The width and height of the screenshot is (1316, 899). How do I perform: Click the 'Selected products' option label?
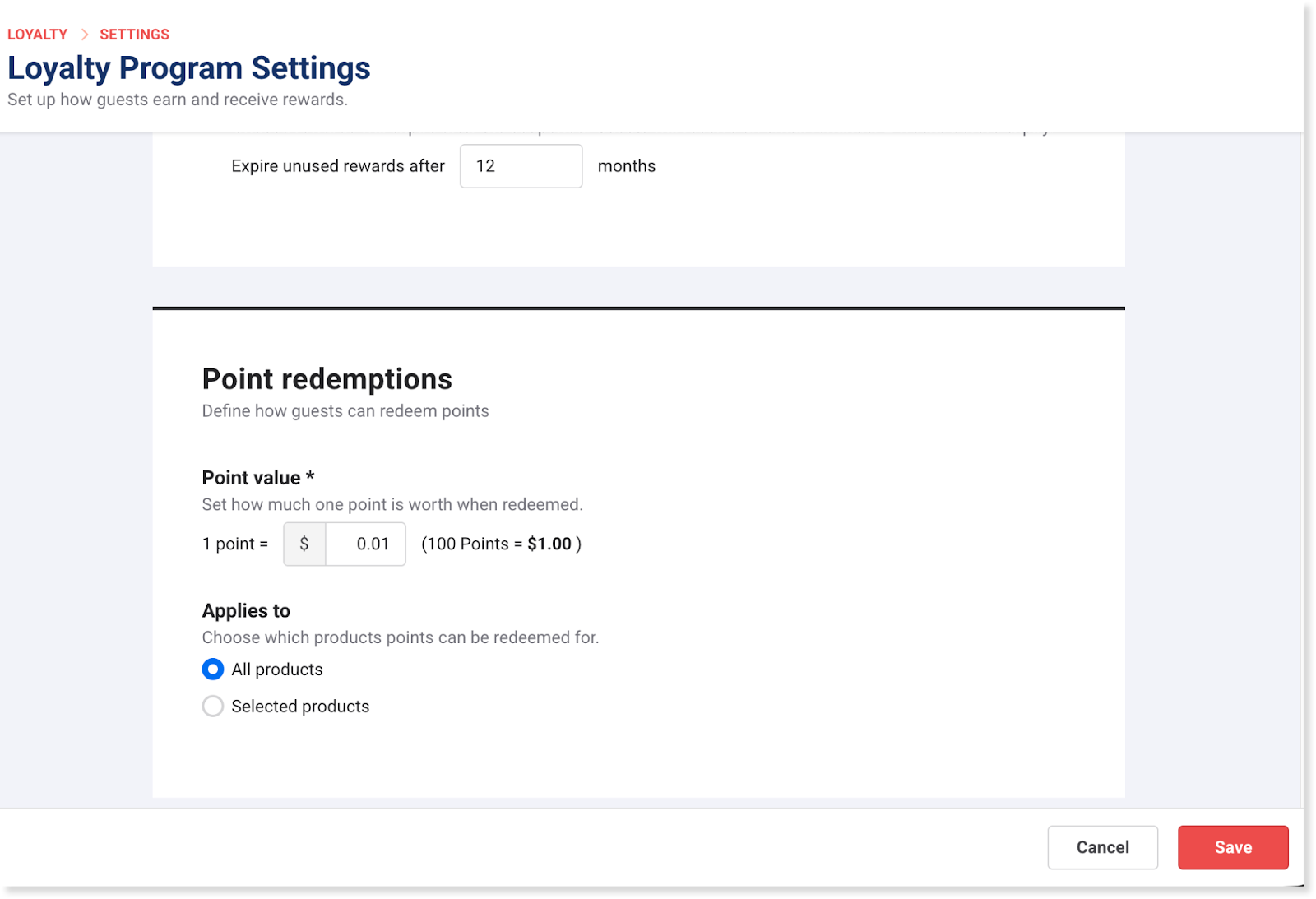300,707
